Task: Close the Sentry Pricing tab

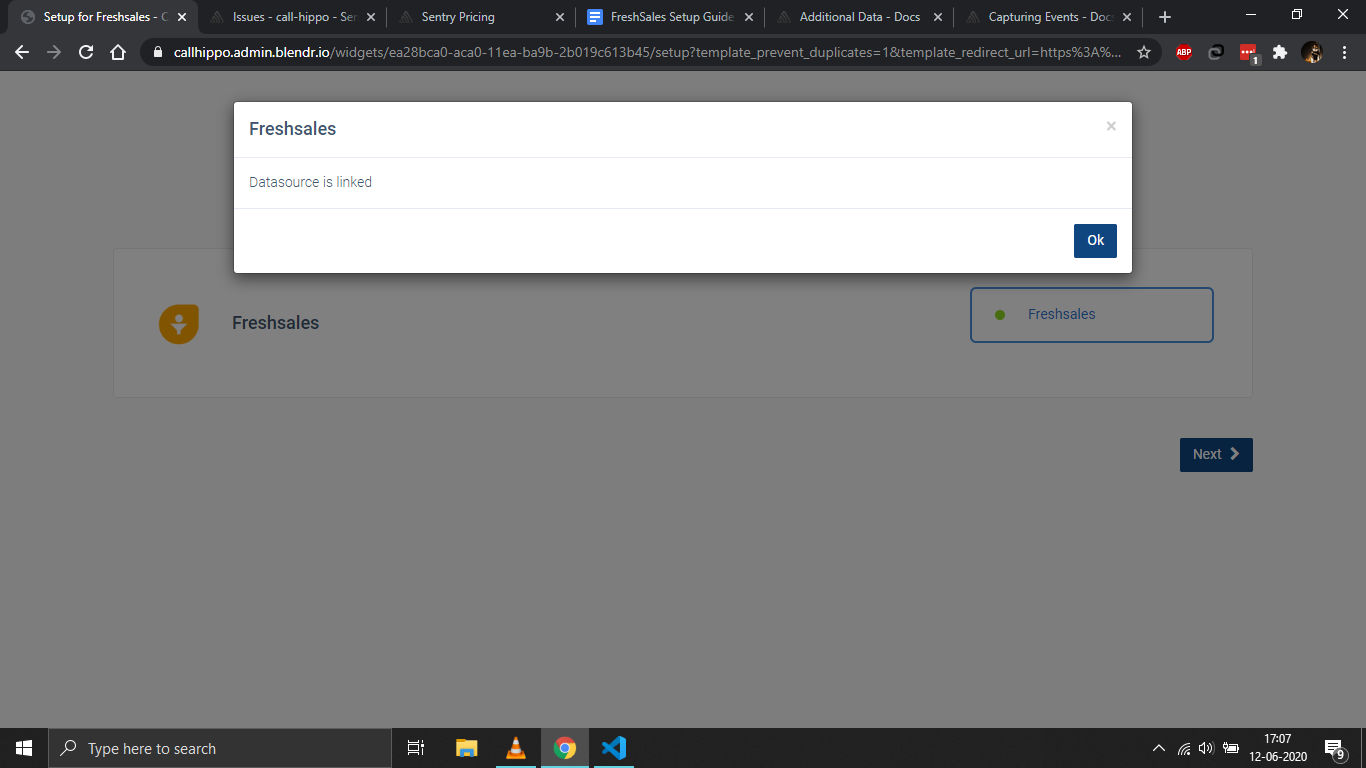Action: click(560, 17)
